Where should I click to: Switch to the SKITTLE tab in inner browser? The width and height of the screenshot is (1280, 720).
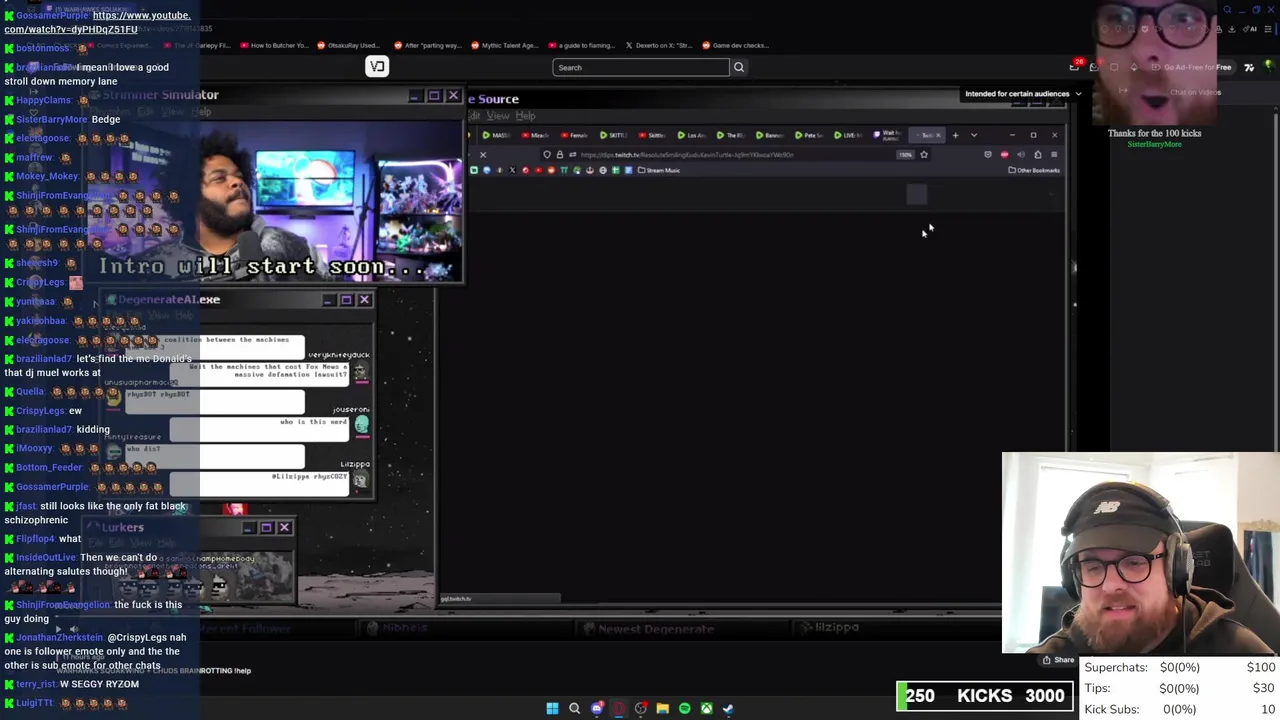click(x=613, y=135)
